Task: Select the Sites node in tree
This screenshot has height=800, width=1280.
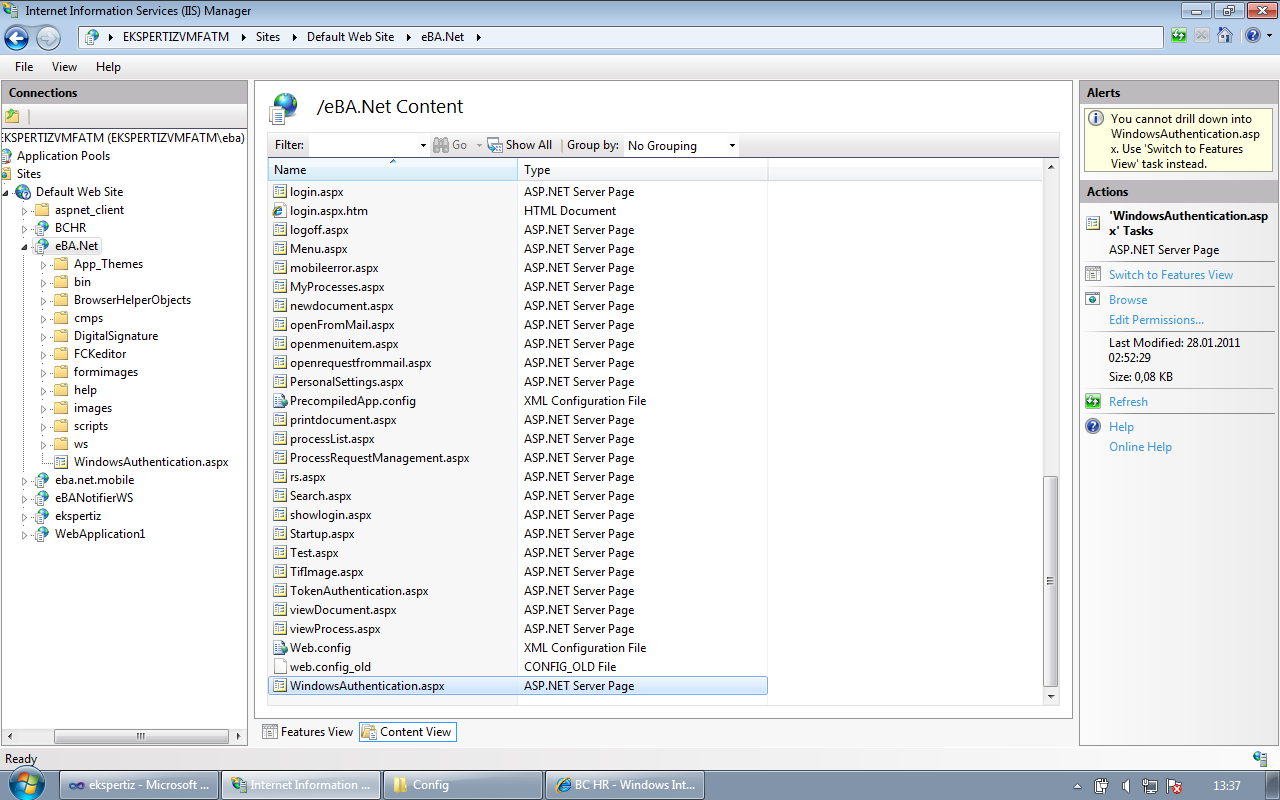Action: click(29, 174)
